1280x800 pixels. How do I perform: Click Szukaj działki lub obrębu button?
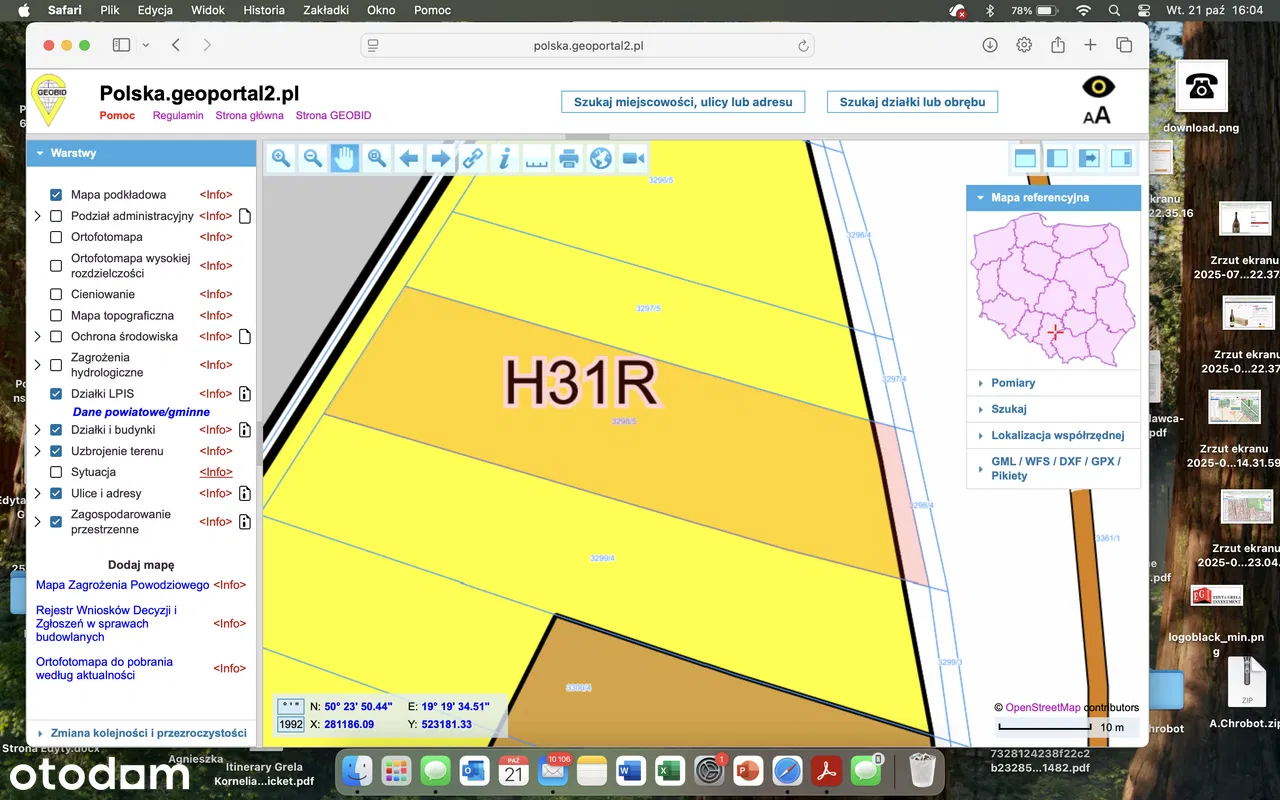click(912, 102)
